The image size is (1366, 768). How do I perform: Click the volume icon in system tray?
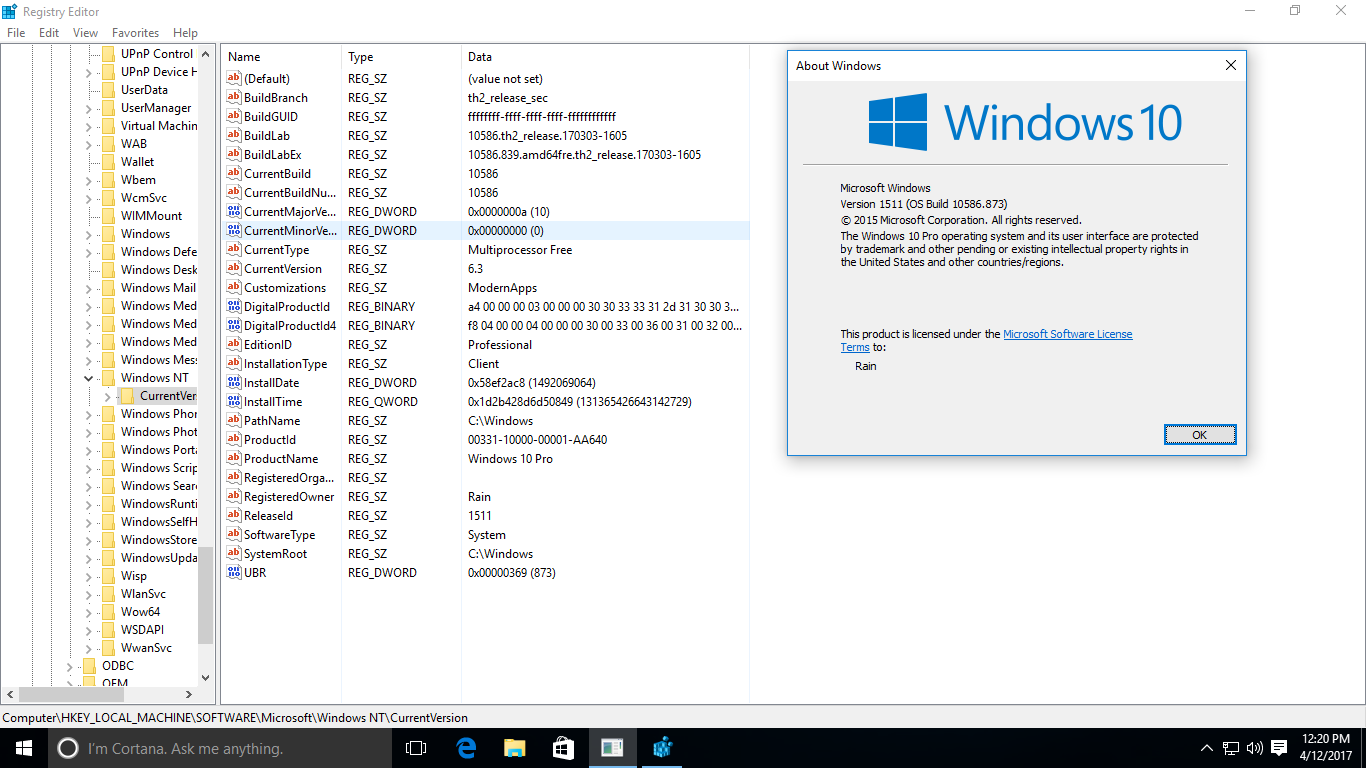click(x=1255, y=748)
